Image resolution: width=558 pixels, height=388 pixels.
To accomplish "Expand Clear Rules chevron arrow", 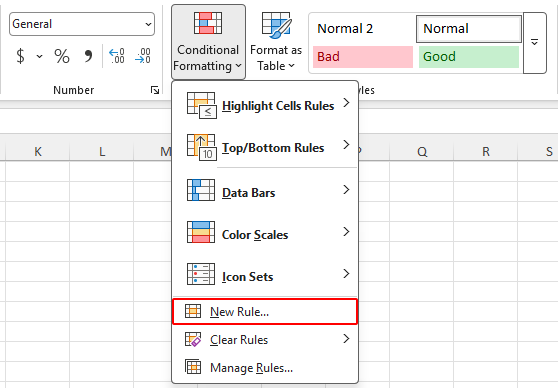I will [346, 339].
